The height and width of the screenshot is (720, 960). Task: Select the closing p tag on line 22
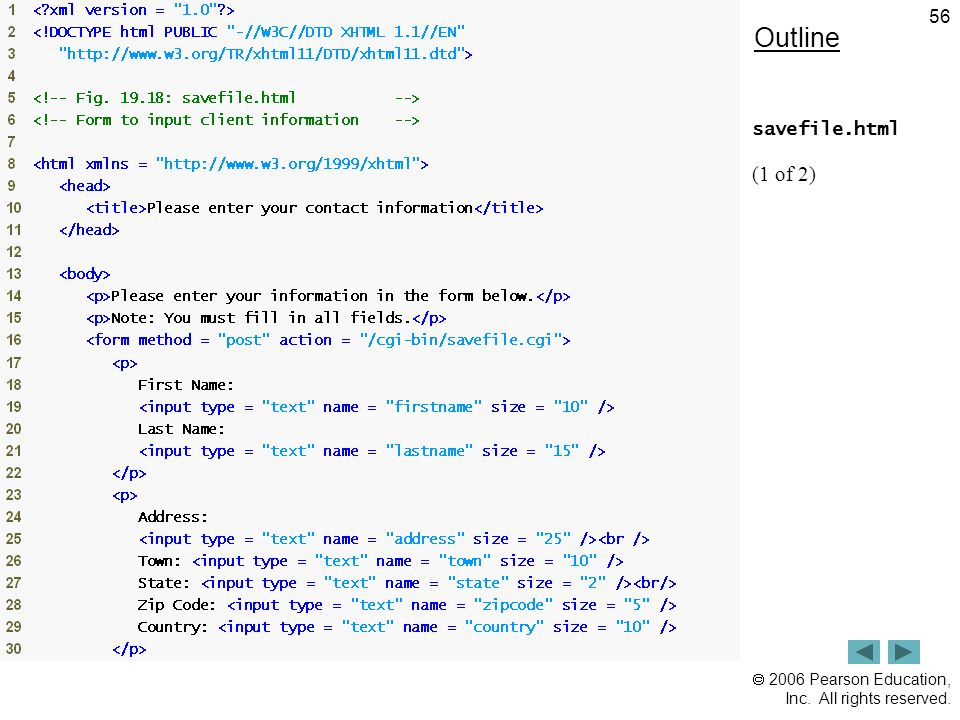129,473
